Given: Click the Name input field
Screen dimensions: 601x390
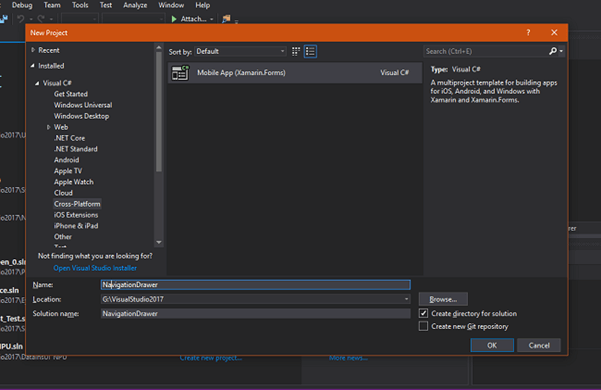Looking at the screenshot, I should 256,285.
